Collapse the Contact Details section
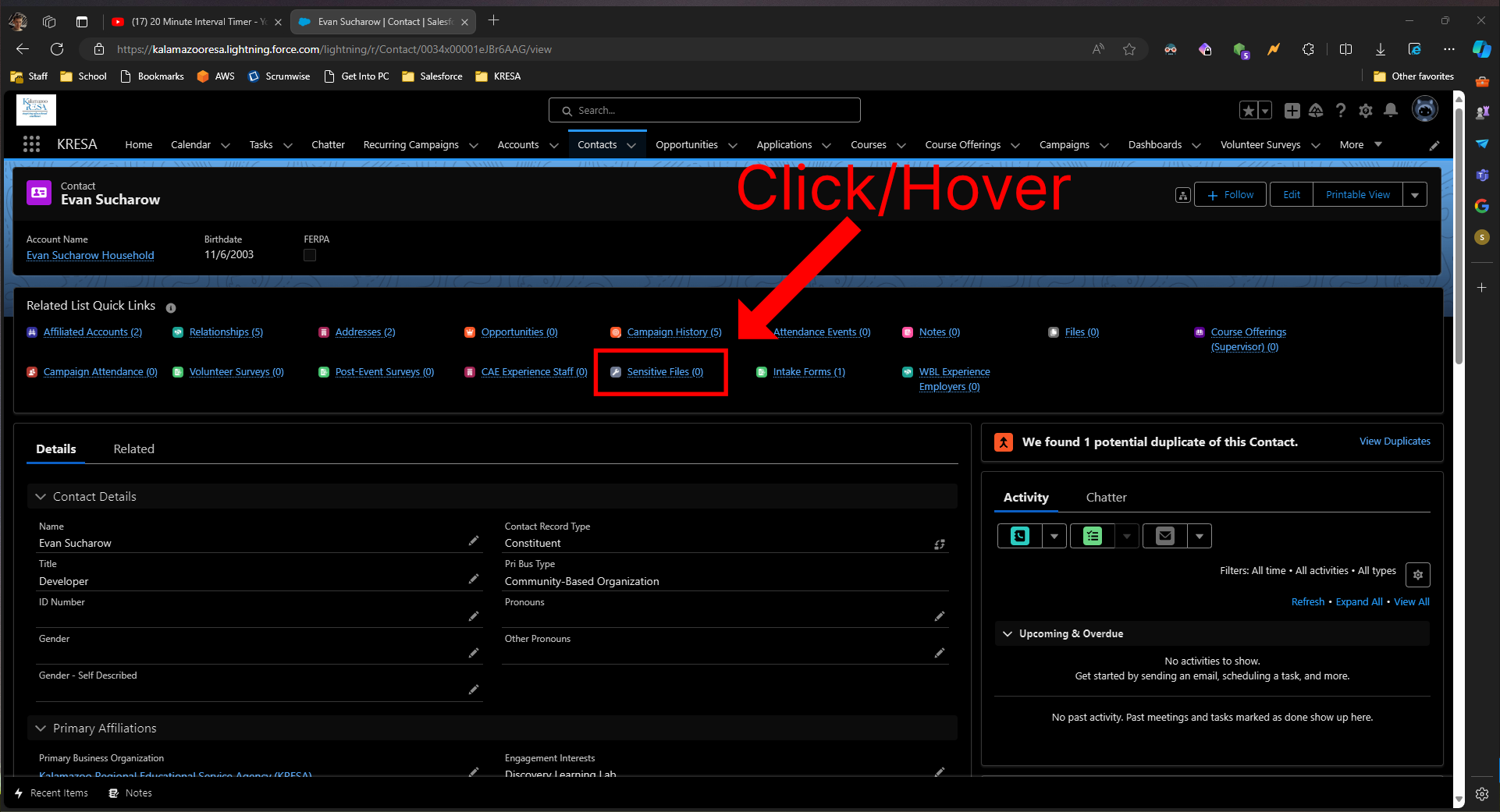Viewport: 1500px width, 812px height. click(41, 497)
